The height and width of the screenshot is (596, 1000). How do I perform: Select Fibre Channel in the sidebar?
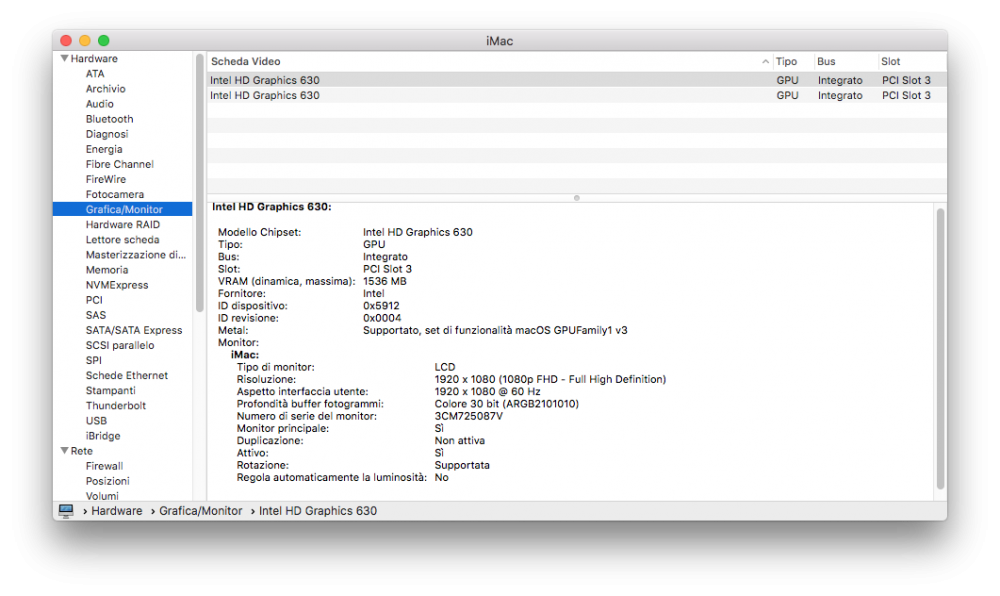(120, 164)
